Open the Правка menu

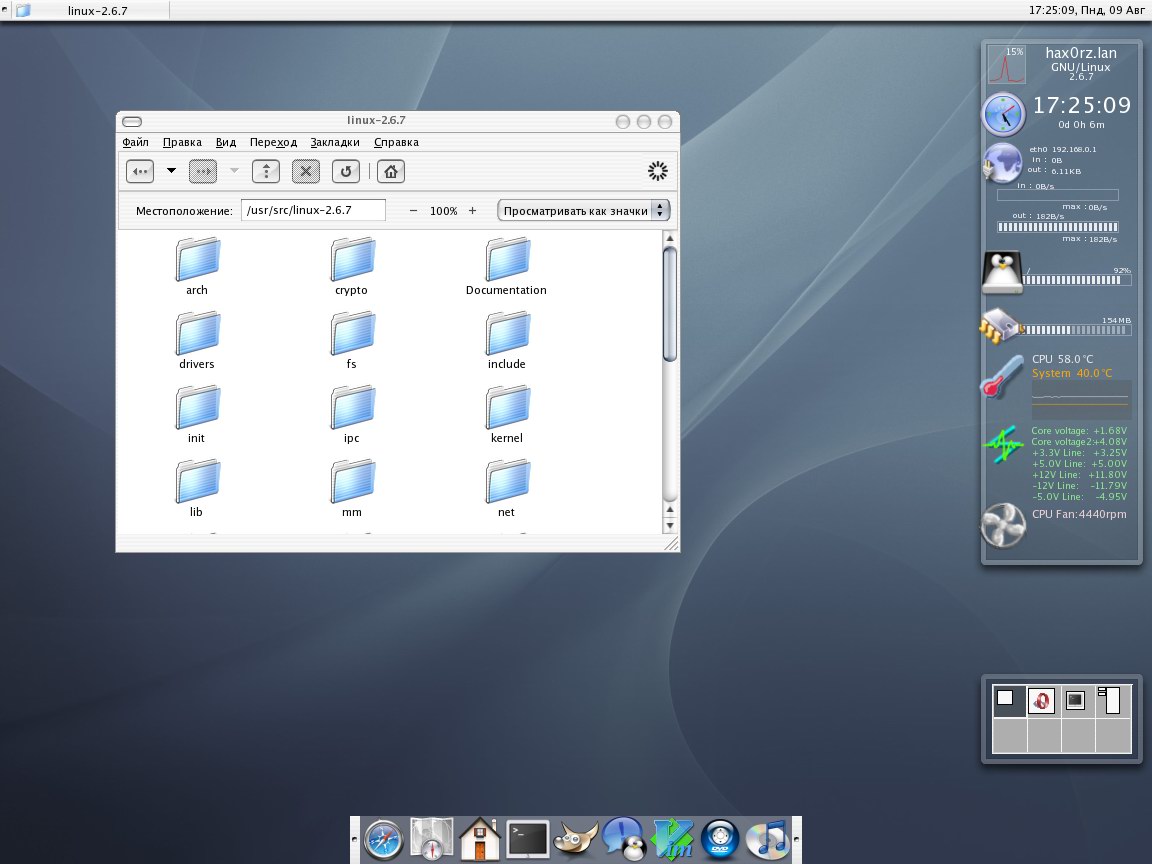click(182, 142)
